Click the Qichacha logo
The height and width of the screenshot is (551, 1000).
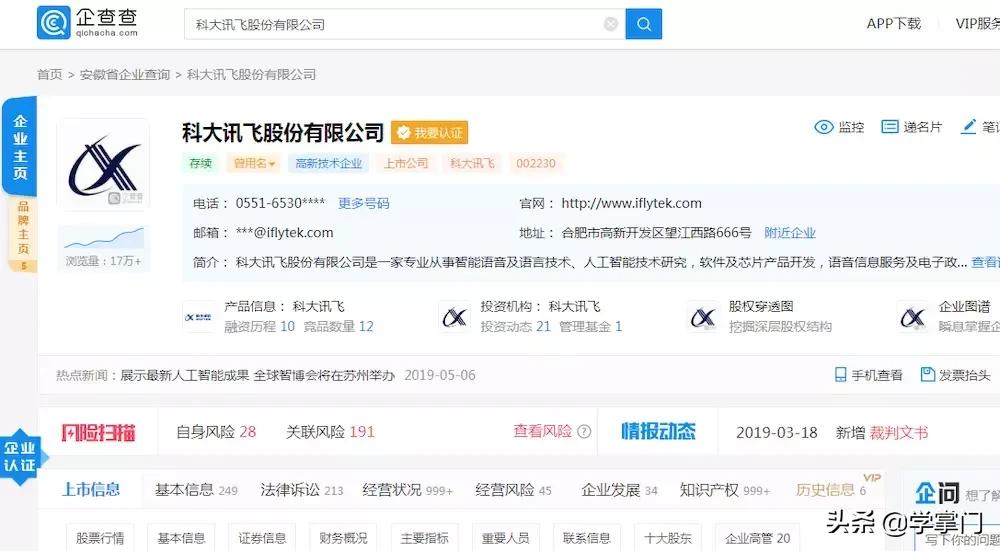click(x=87, y=23)
